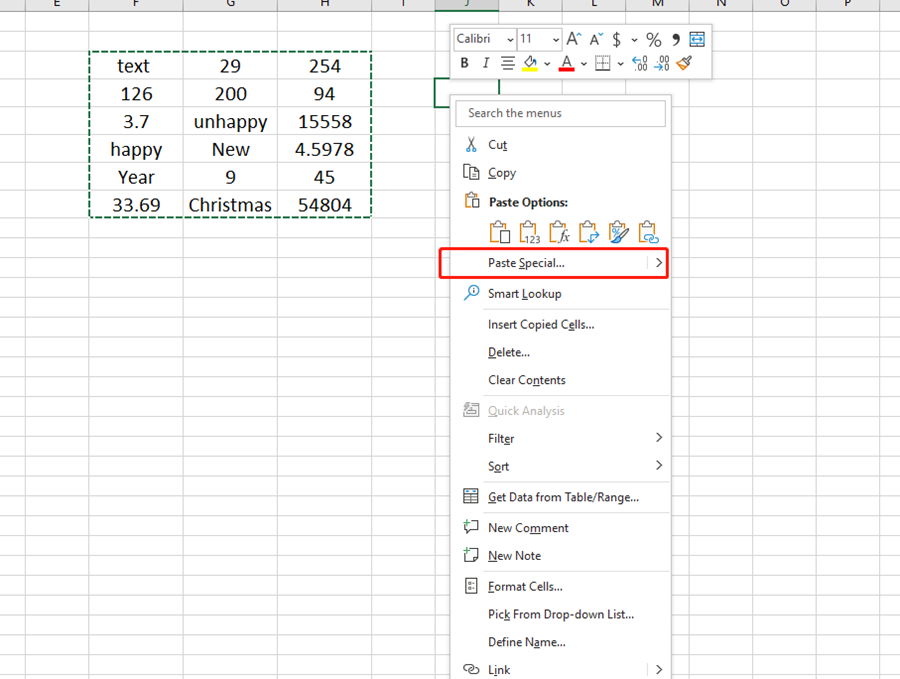This screenshot has height=679, width=900.
Task: Open Format Cells dialog entry
Action: click(562, 586)
